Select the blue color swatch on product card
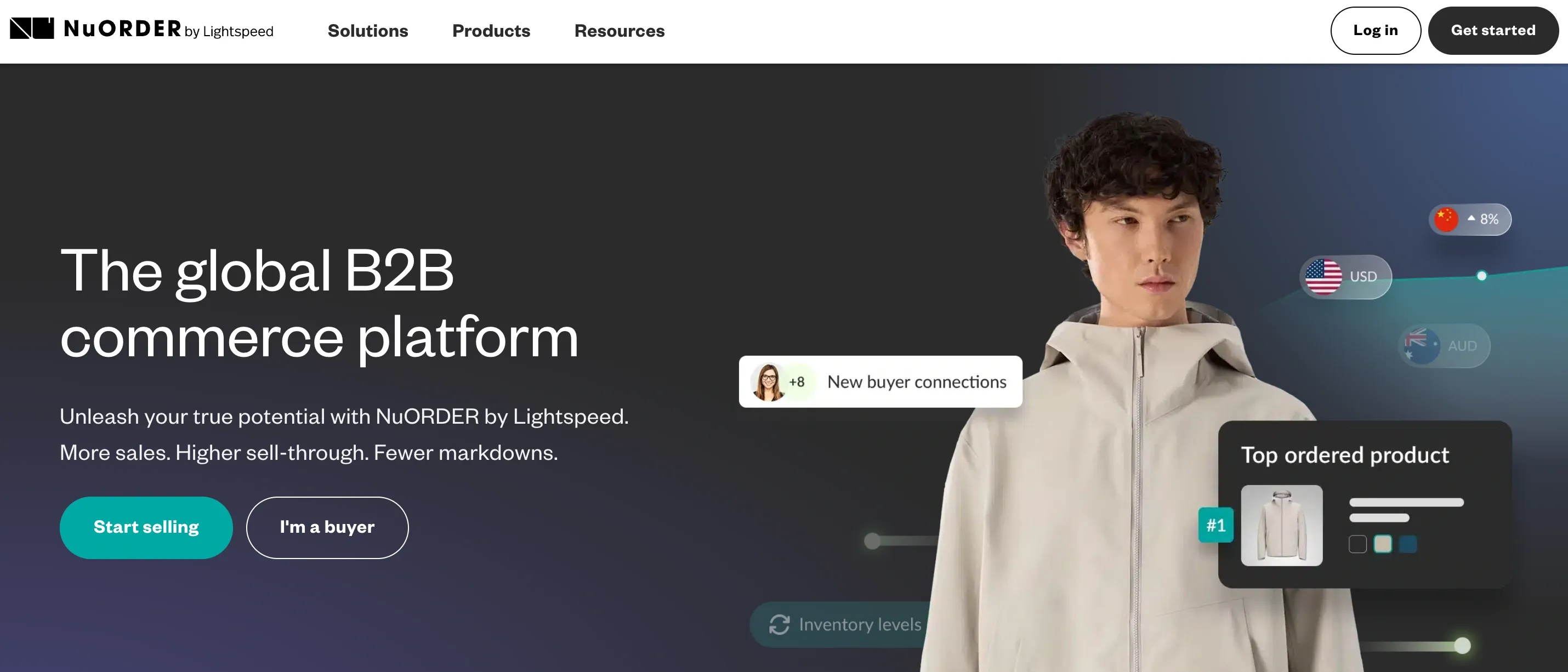This screenshot has height=672, width=1568. 1408,544
